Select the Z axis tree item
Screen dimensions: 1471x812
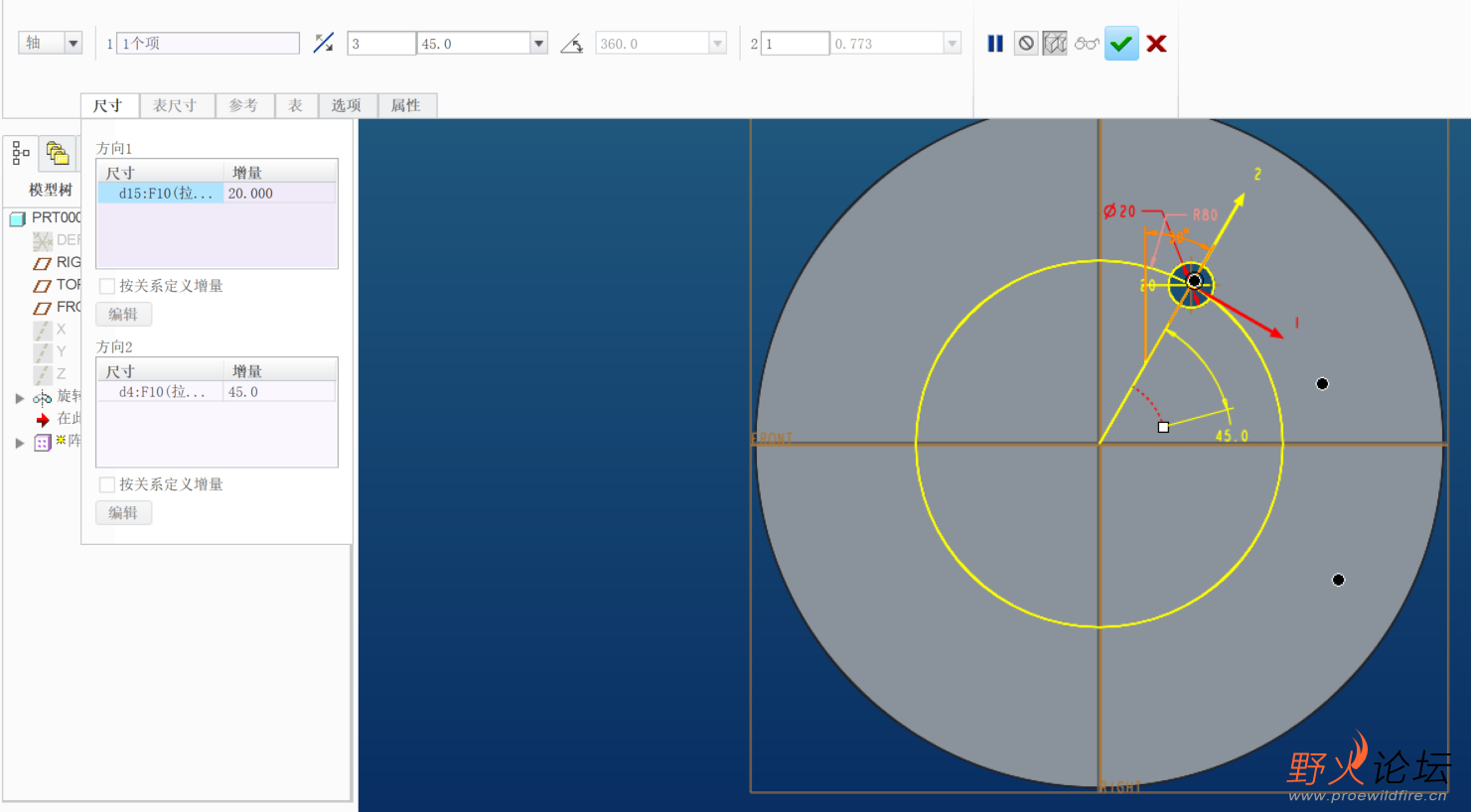click(x=51, y=374)
